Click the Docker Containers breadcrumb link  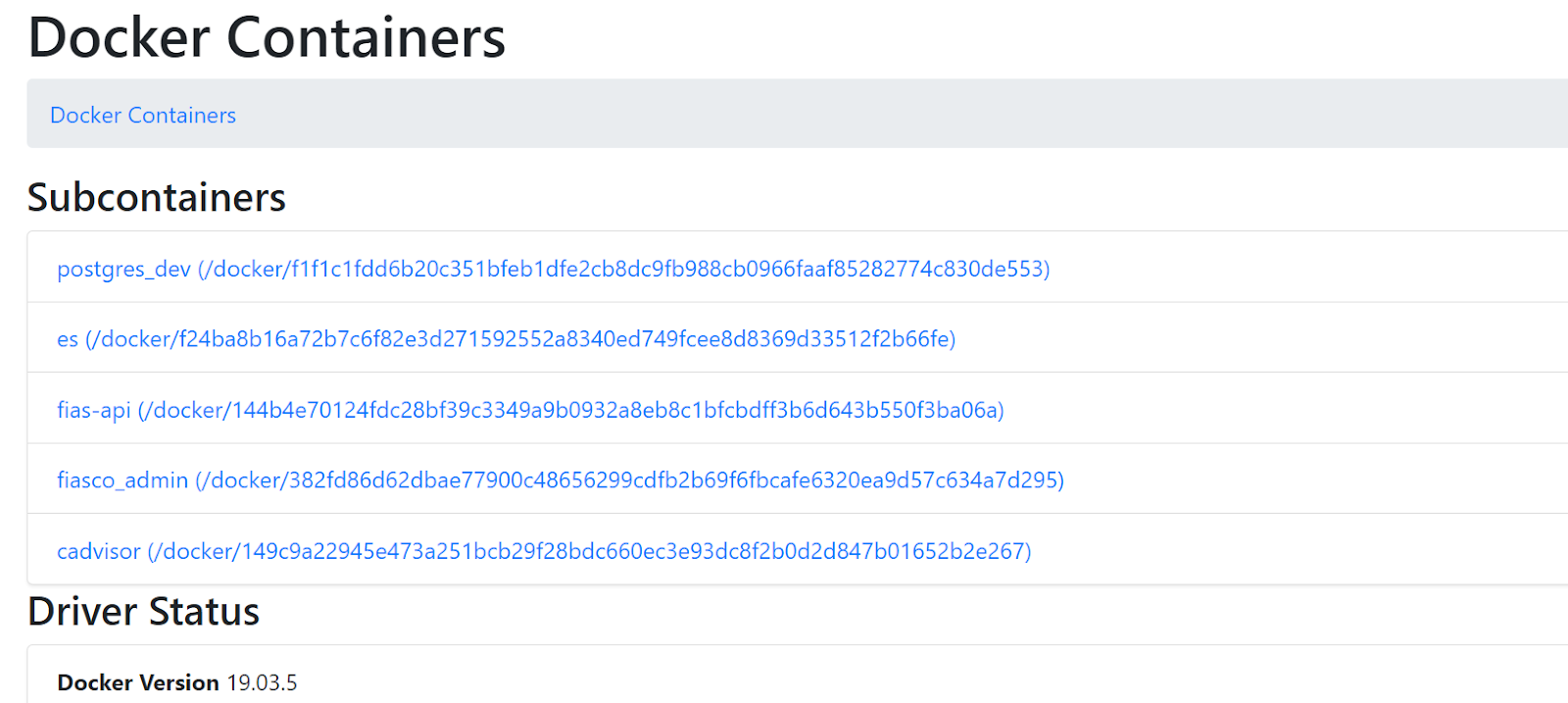click(143, 116)
